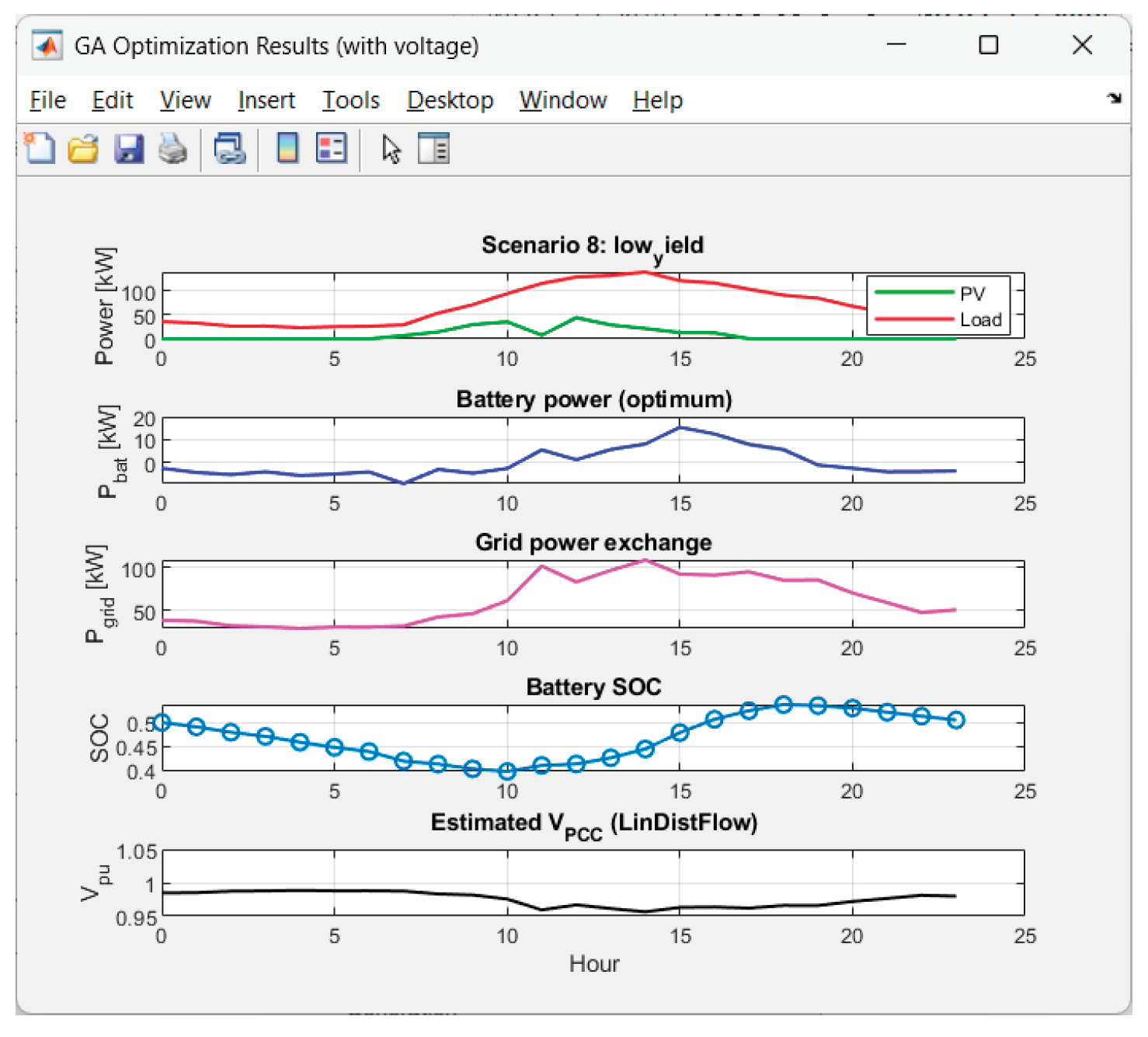Insert a colorbar from the toolbar
Viewport: 1148px width, 1037px height.
[287, 148]
